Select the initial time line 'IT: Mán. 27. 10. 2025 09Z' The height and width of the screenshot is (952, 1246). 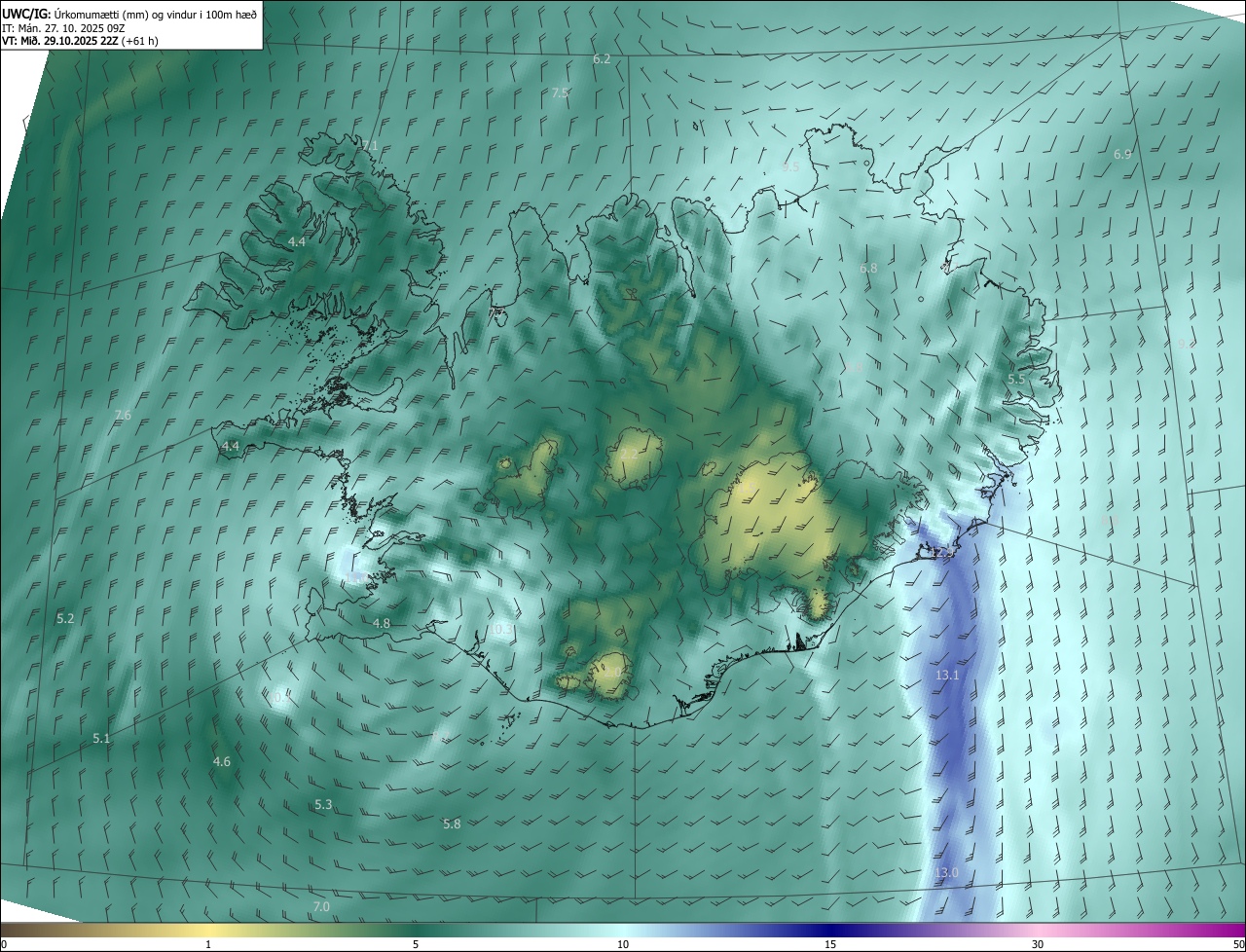[63, 28]
